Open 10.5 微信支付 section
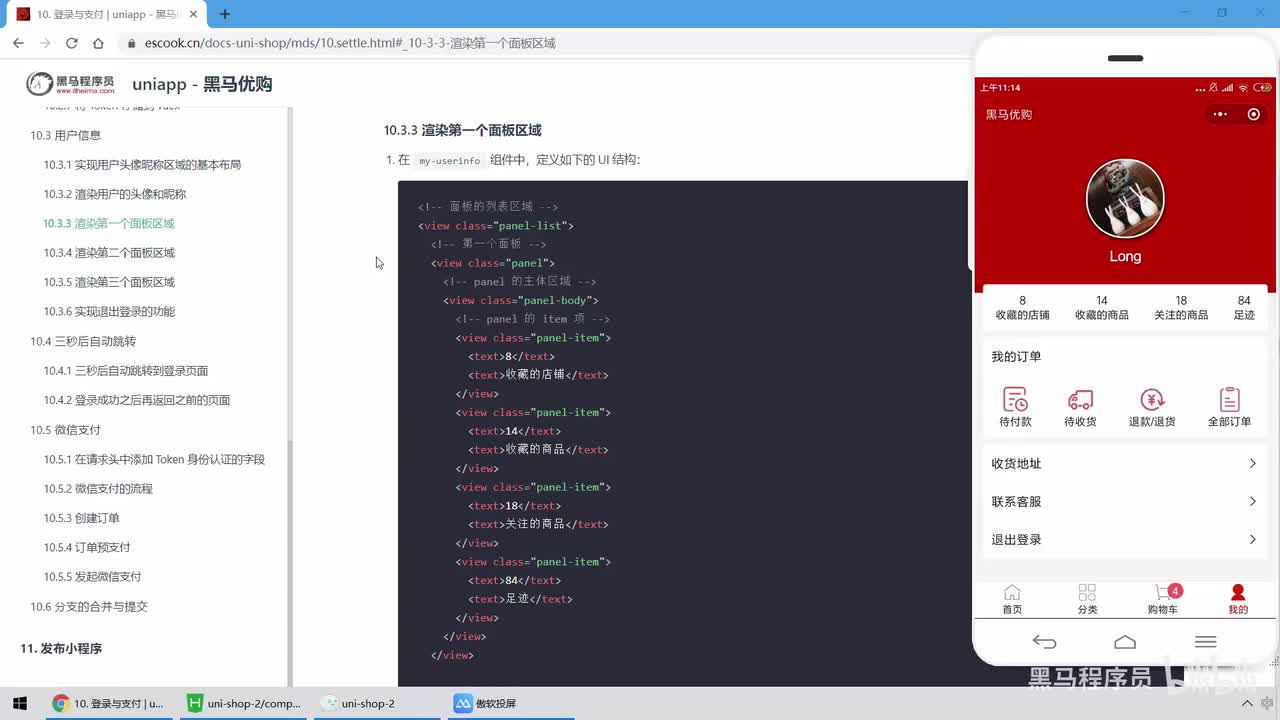 coord(65,430)
